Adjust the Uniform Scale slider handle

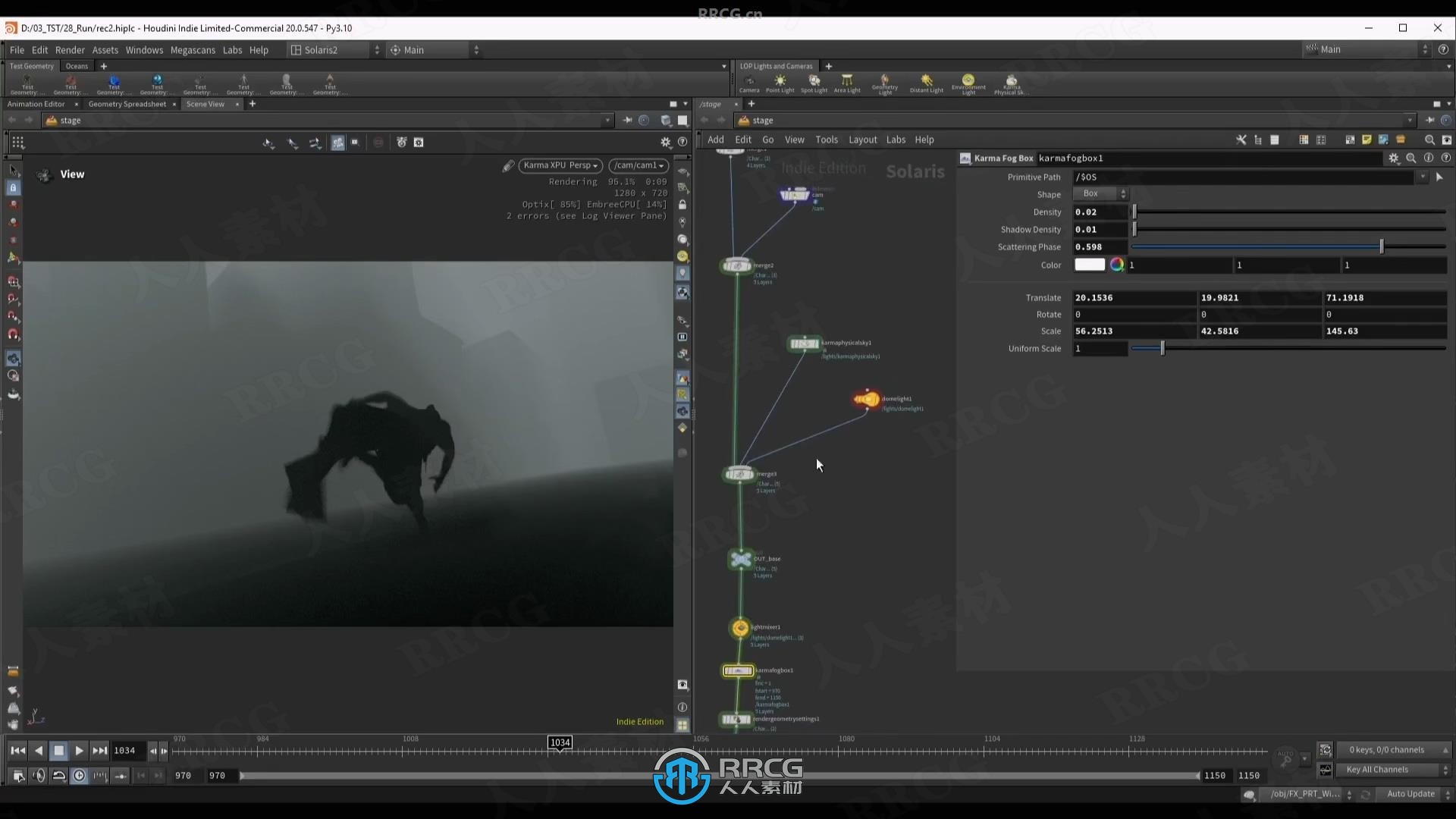pyautogui.click(x=1162, y=348)
